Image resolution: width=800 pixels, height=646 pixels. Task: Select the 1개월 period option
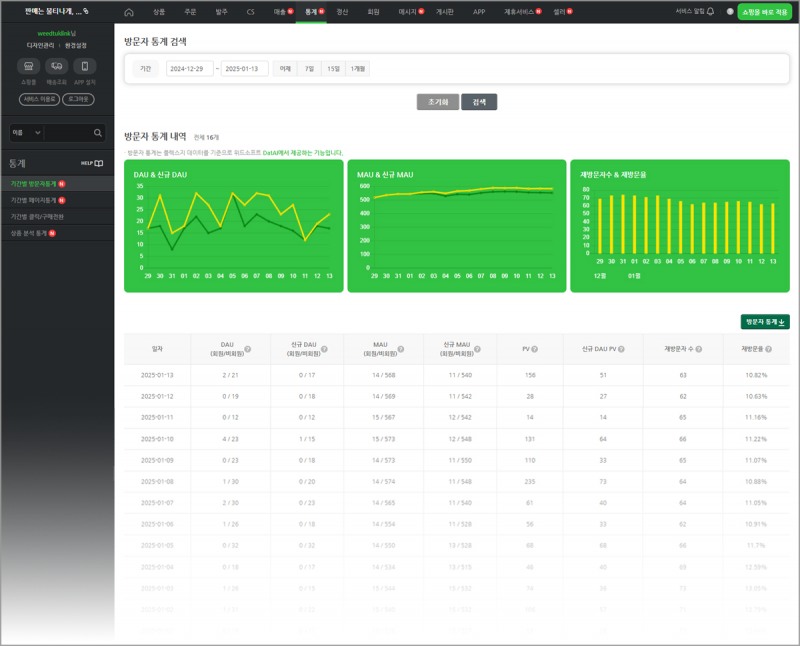357,69
